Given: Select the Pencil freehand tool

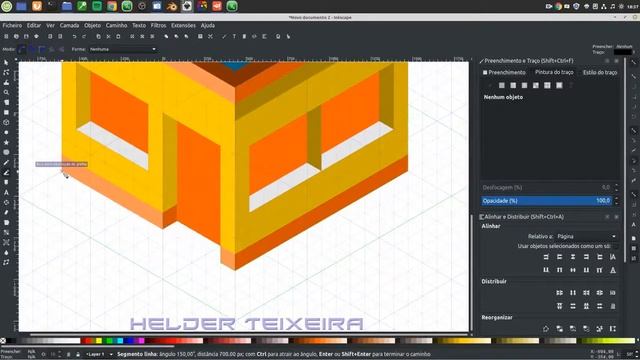Looking at the screenshot, I should tap(6, 162).
